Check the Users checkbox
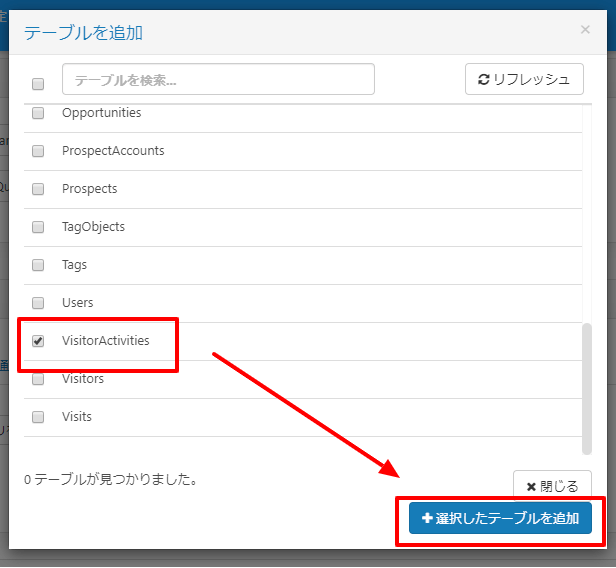Viewport: 616px width, 568px height. click(38, 303)
